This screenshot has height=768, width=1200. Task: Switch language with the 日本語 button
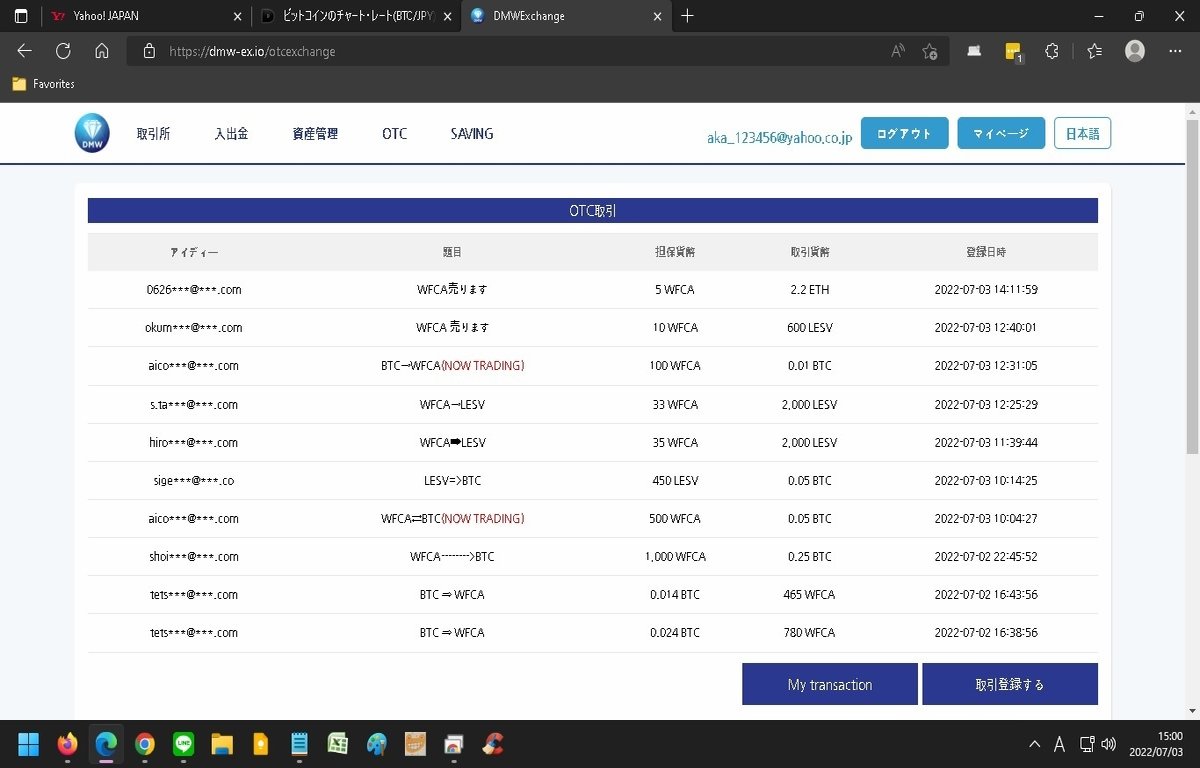click(x=1082, y=132)
